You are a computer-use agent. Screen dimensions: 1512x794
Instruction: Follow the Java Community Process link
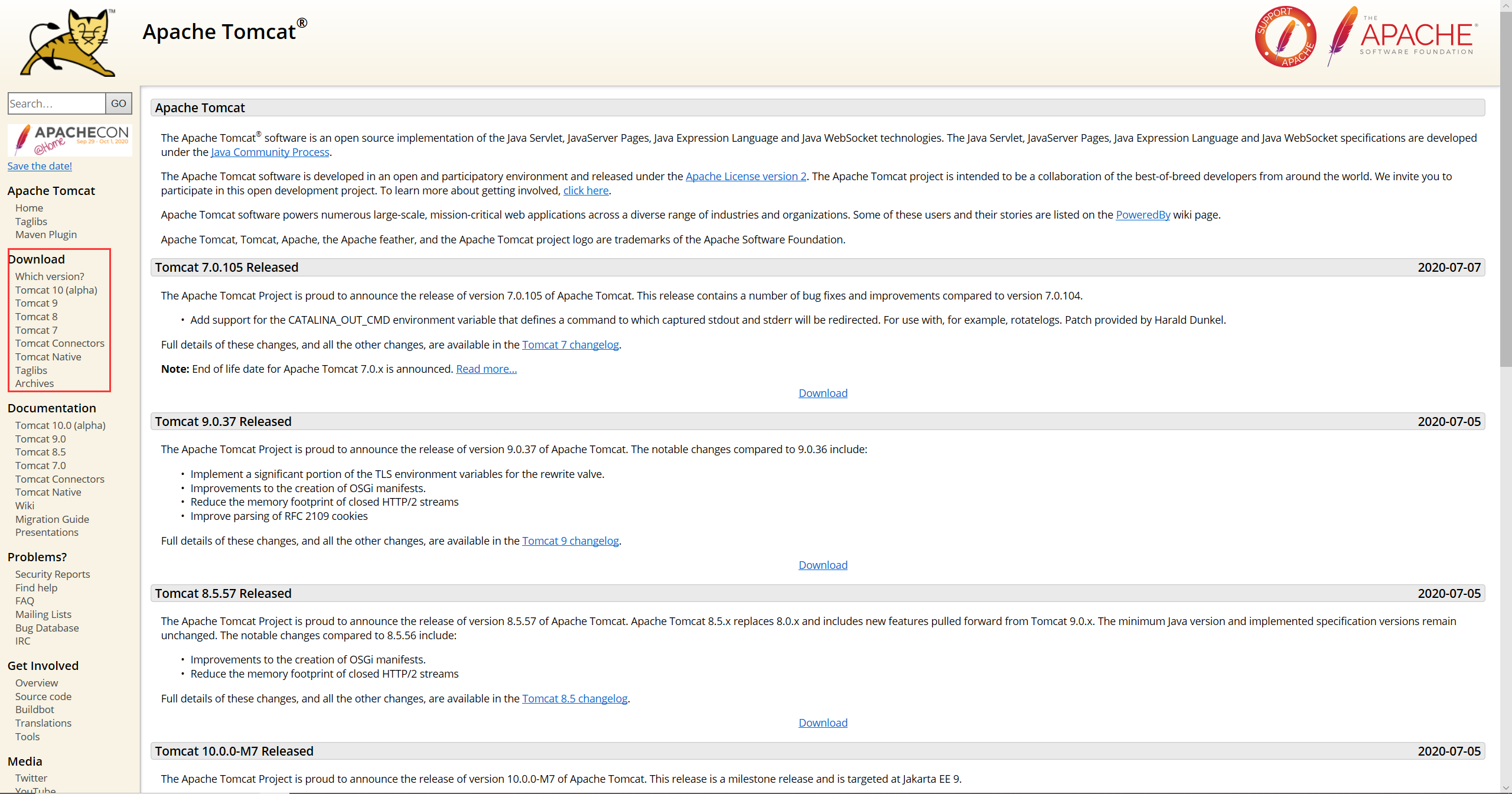click(x=270, y=152)
